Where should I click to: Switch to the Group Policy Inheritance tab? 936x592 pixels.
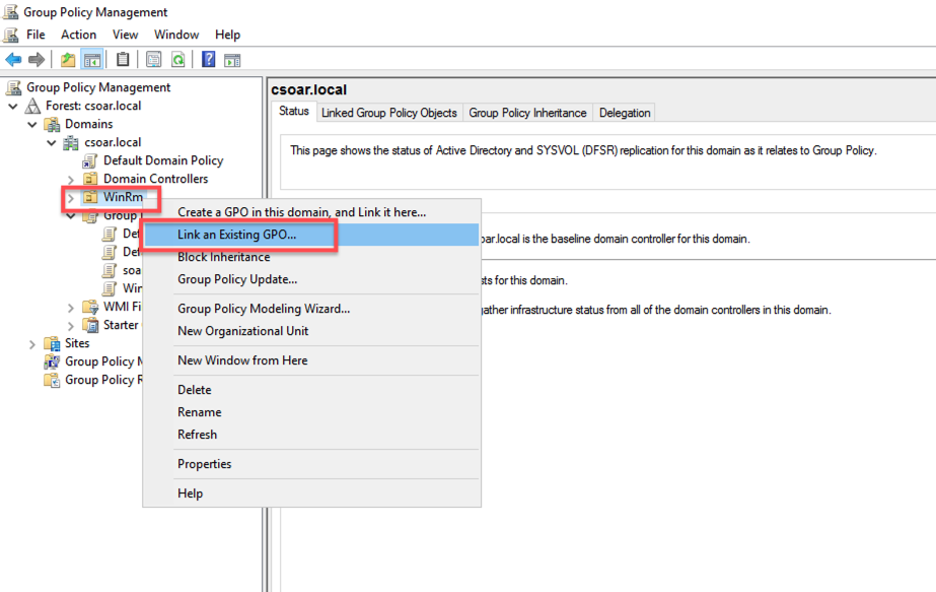click(527, 112)
